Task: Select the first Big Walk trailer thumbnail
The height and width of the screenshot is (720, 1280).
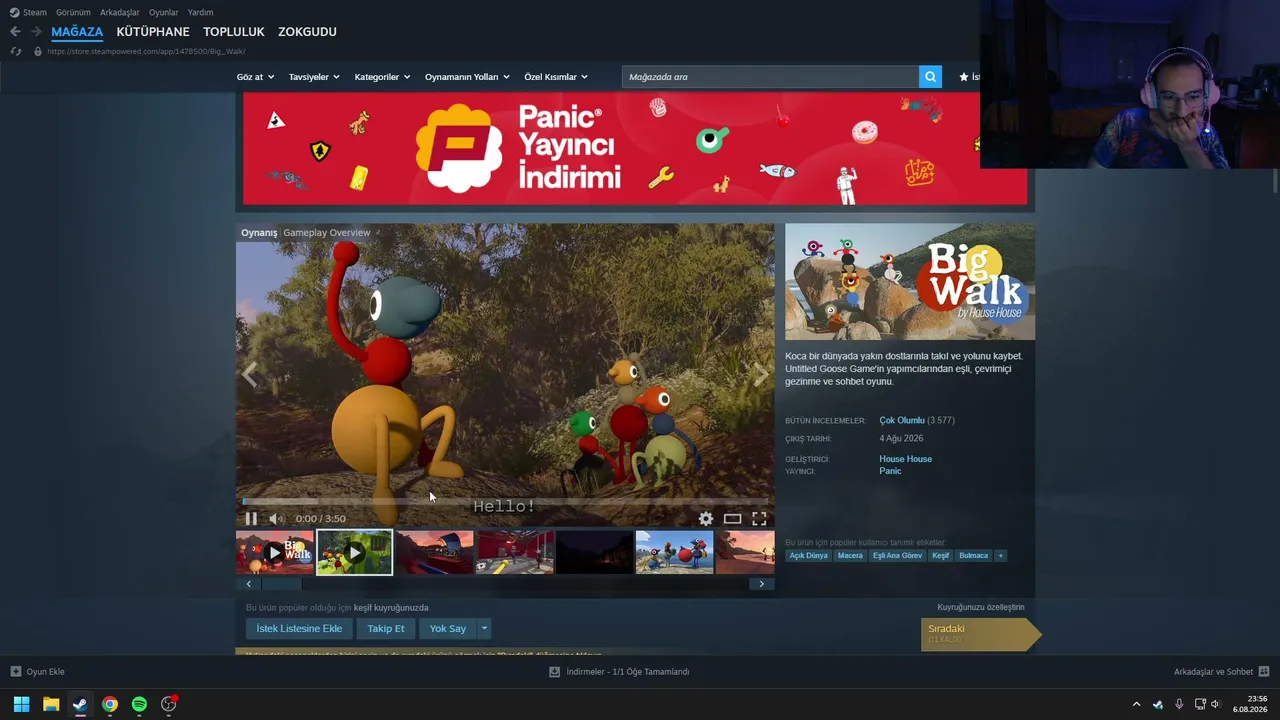Action: tap(275, 552)
